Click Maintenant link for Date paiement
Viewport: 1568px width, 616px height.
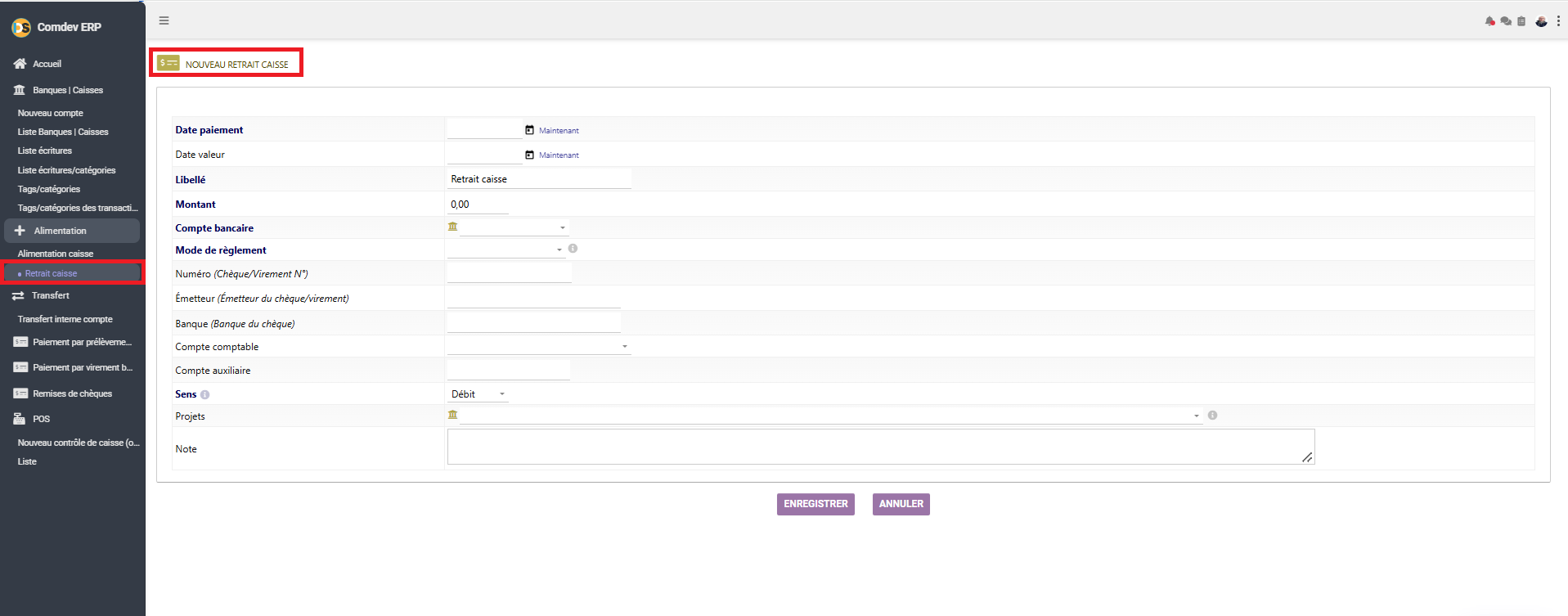[x=559, y=131]
